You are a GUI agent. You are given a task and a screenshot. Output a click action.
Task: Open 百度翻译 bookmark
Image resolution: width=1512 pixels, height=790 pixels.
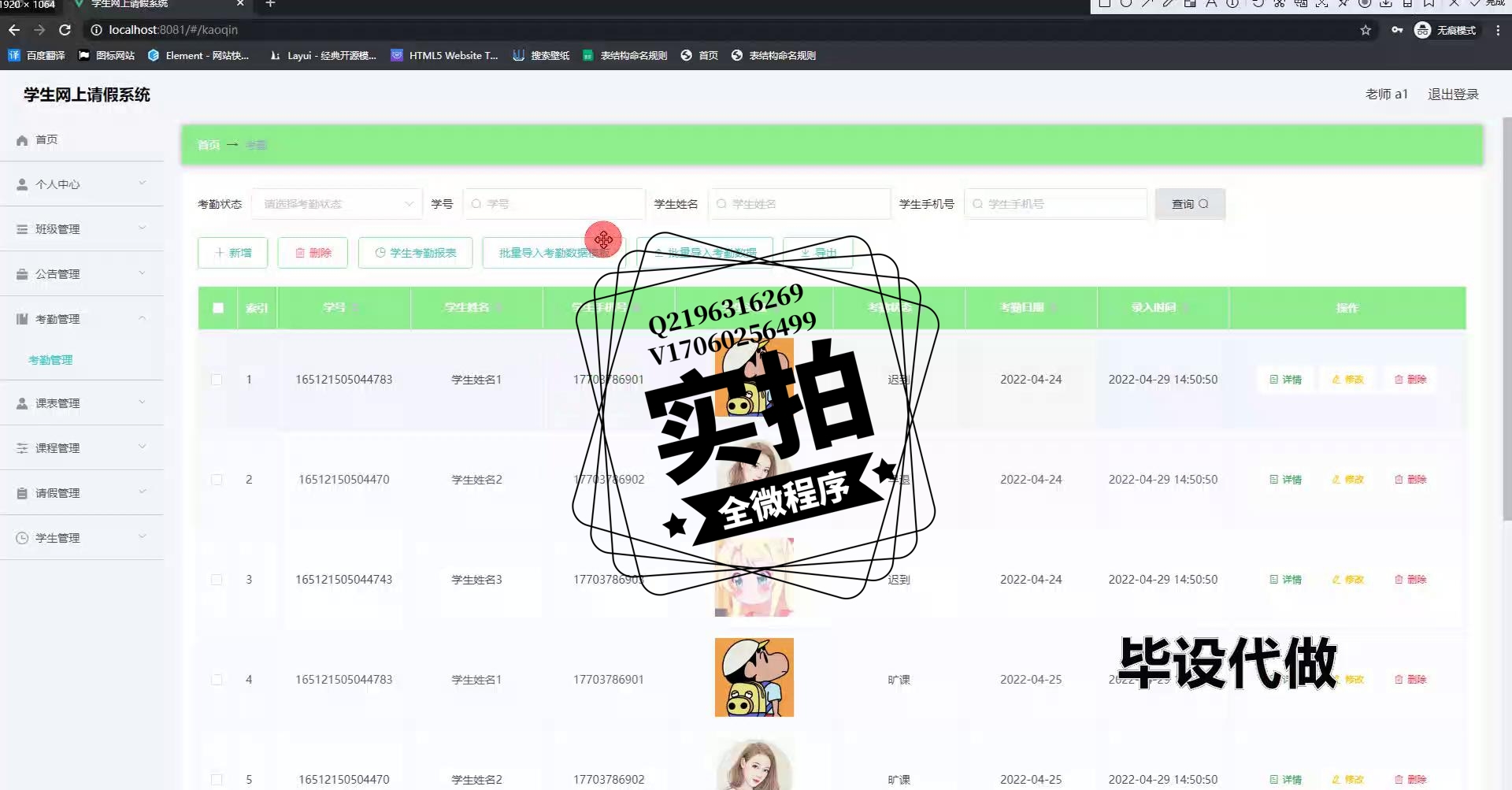[x=37, y=55]
